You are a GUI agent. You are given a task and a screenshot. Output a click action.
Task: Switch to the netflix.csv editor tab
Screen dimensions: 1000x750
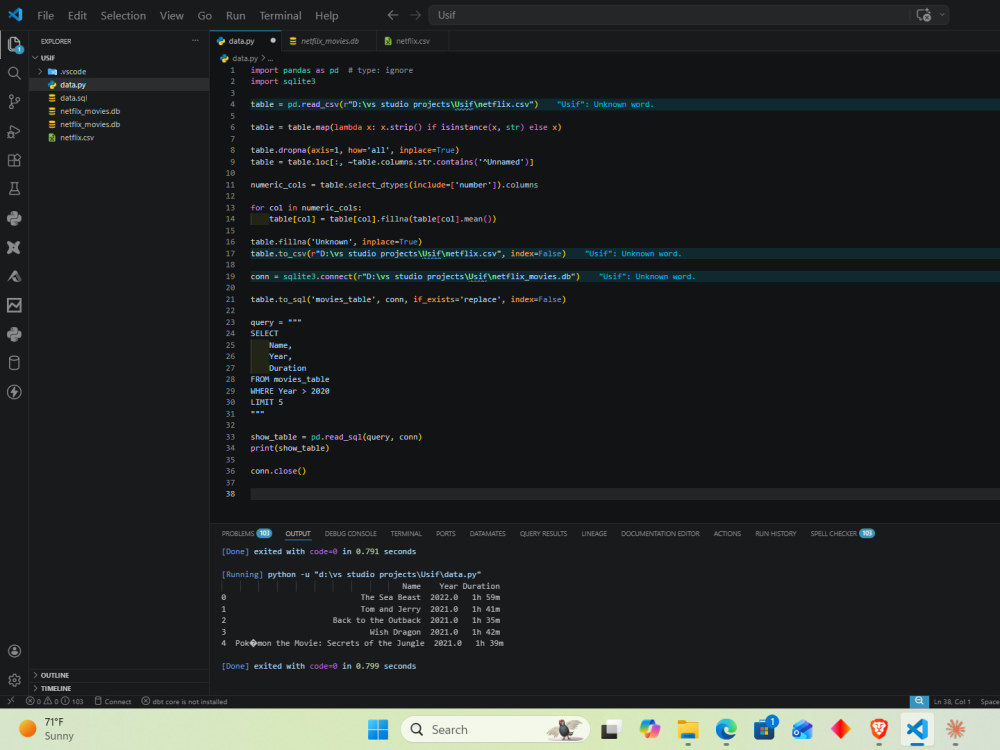coord(412,41)
